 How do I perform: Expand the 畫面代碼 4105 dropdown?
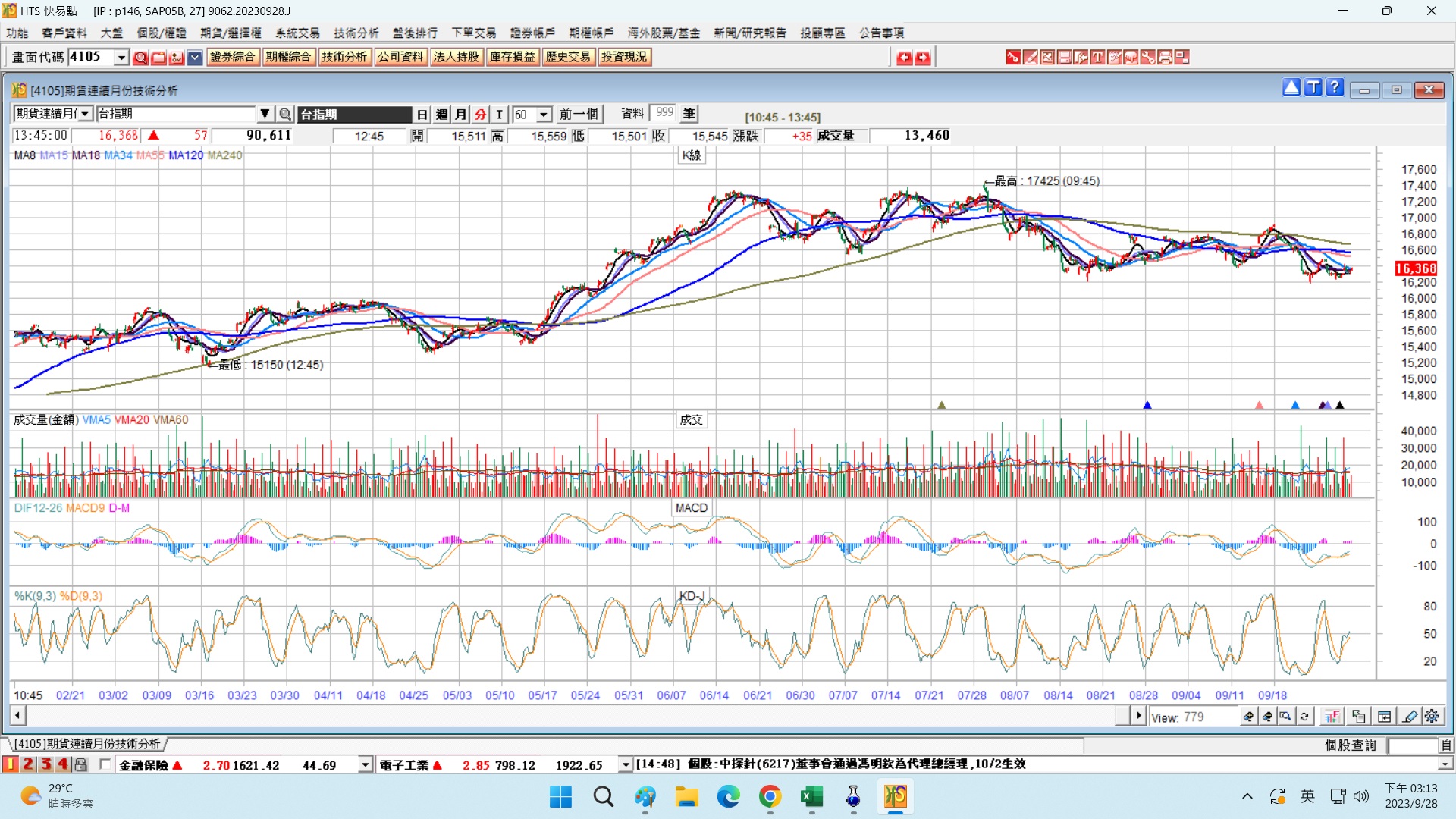121,57
